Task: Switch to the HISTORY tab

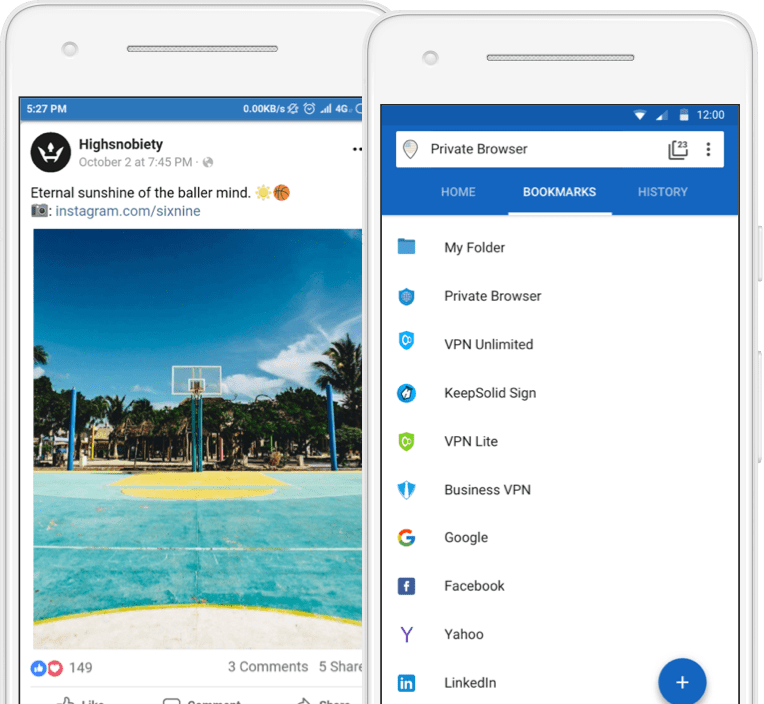Action: coord(663,192)
